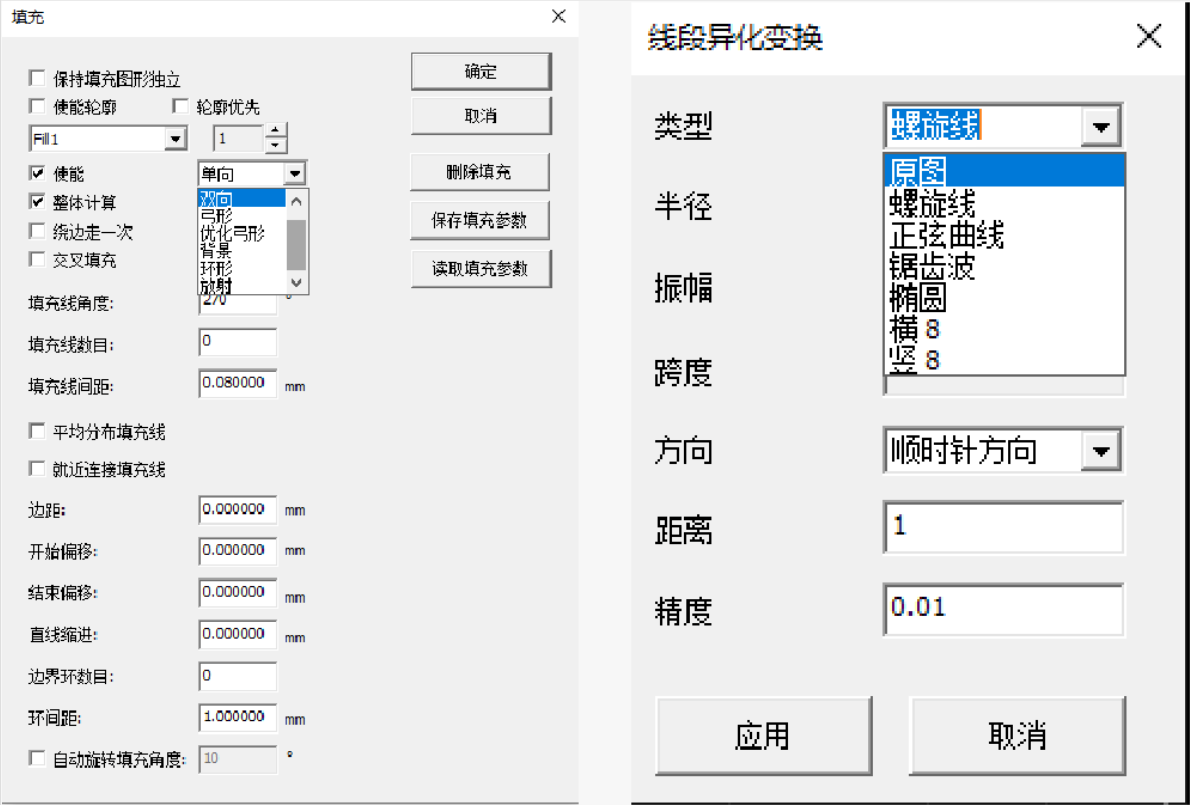Click the 应用 button
Image resolution: width=1190 pixels, height=805 pixels.
point(763,736)
